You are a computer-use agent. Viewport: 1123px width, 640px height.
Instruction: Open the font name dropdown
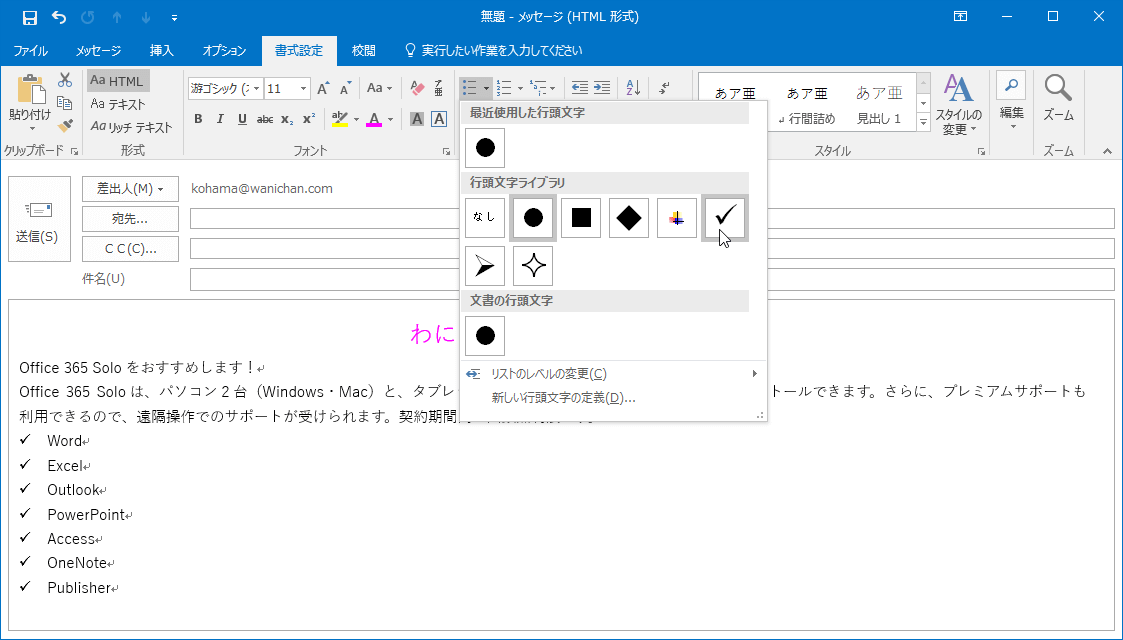[256, 88]
